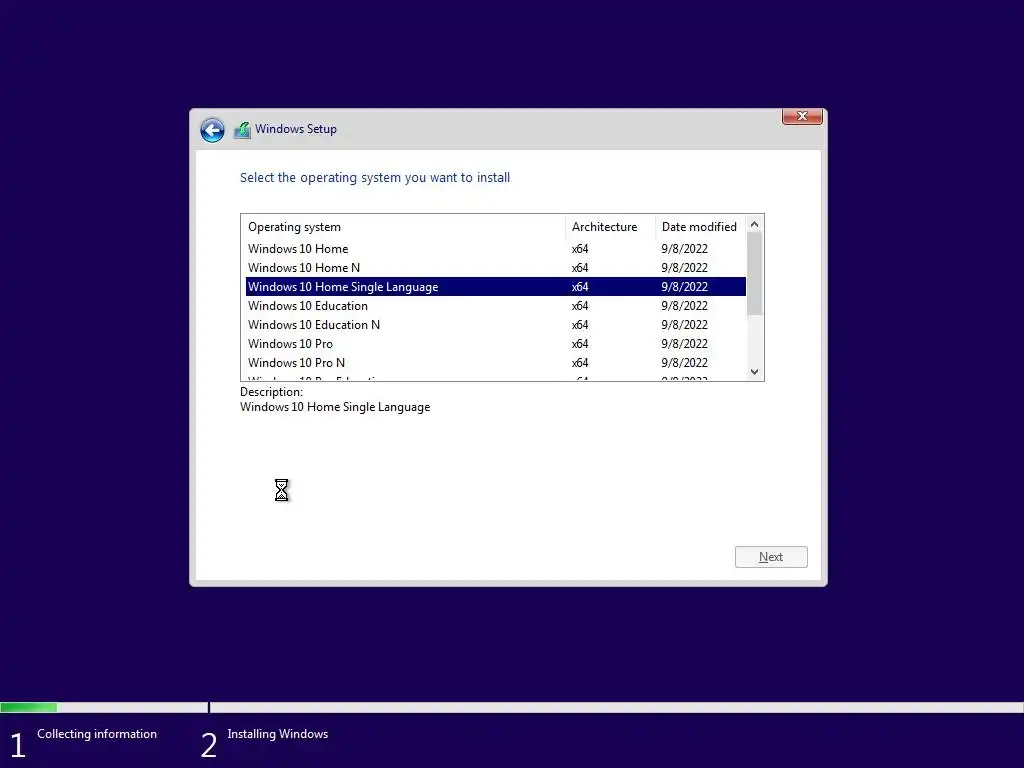This screenshot has width=1024, height=768.
Task: Choose Windows 10 Education from the list
Action: pyautogui.click(x=496, y=306)
